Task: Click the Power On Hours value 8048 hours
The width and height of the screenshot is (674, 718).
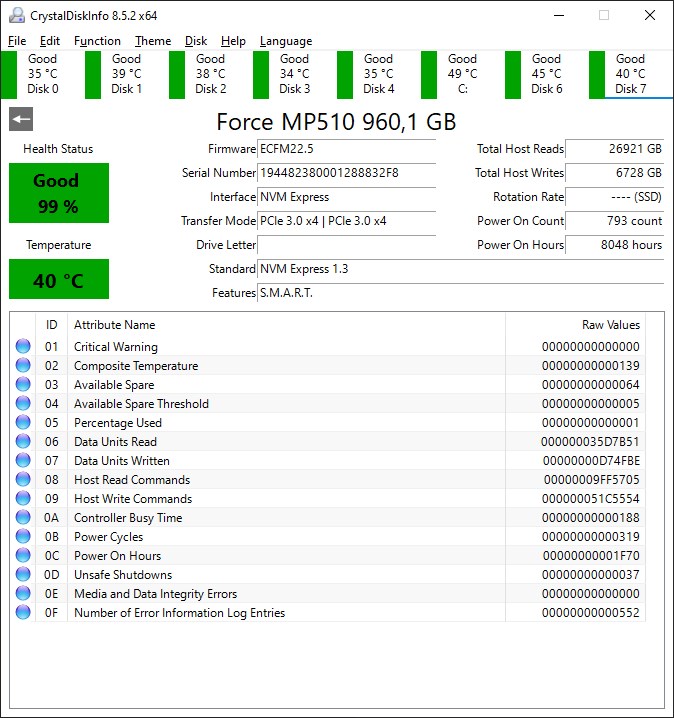Action: pyautogui.click(x=614, y=245)
